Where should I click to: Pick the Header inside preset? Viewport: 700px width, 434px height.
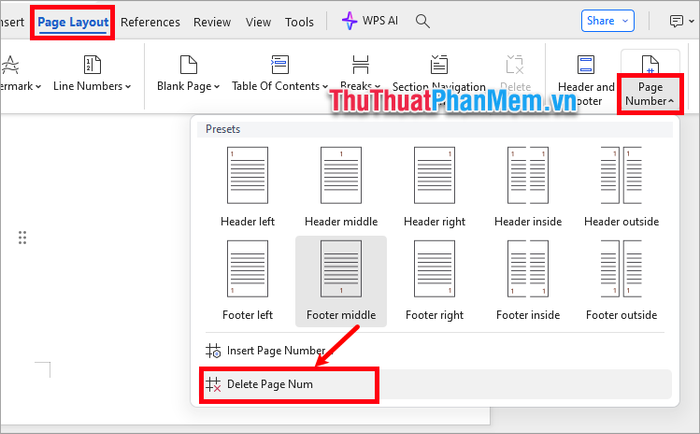click(527, 177)
